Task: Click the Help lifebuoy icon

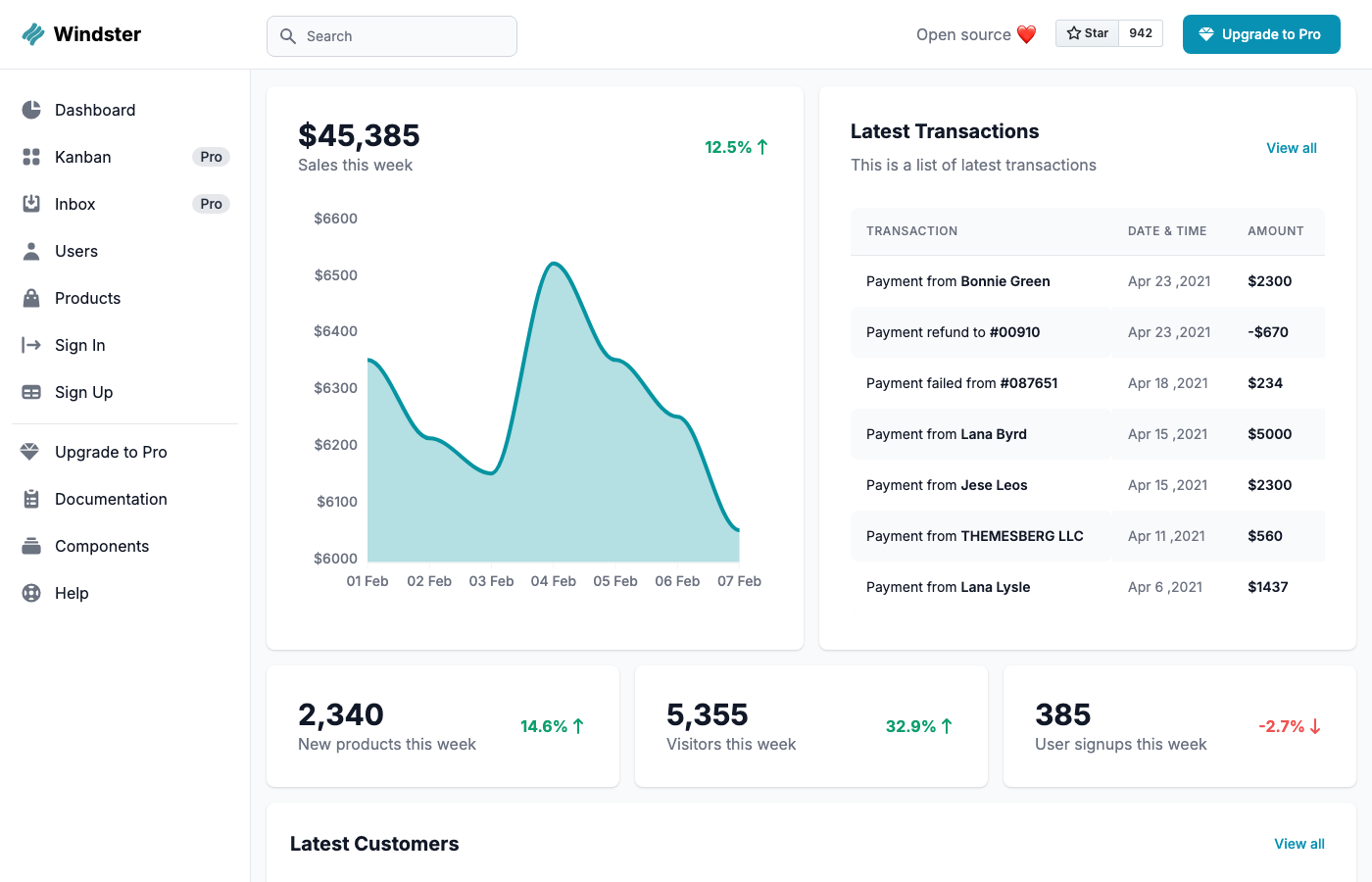Action: [x=32, y=593]
